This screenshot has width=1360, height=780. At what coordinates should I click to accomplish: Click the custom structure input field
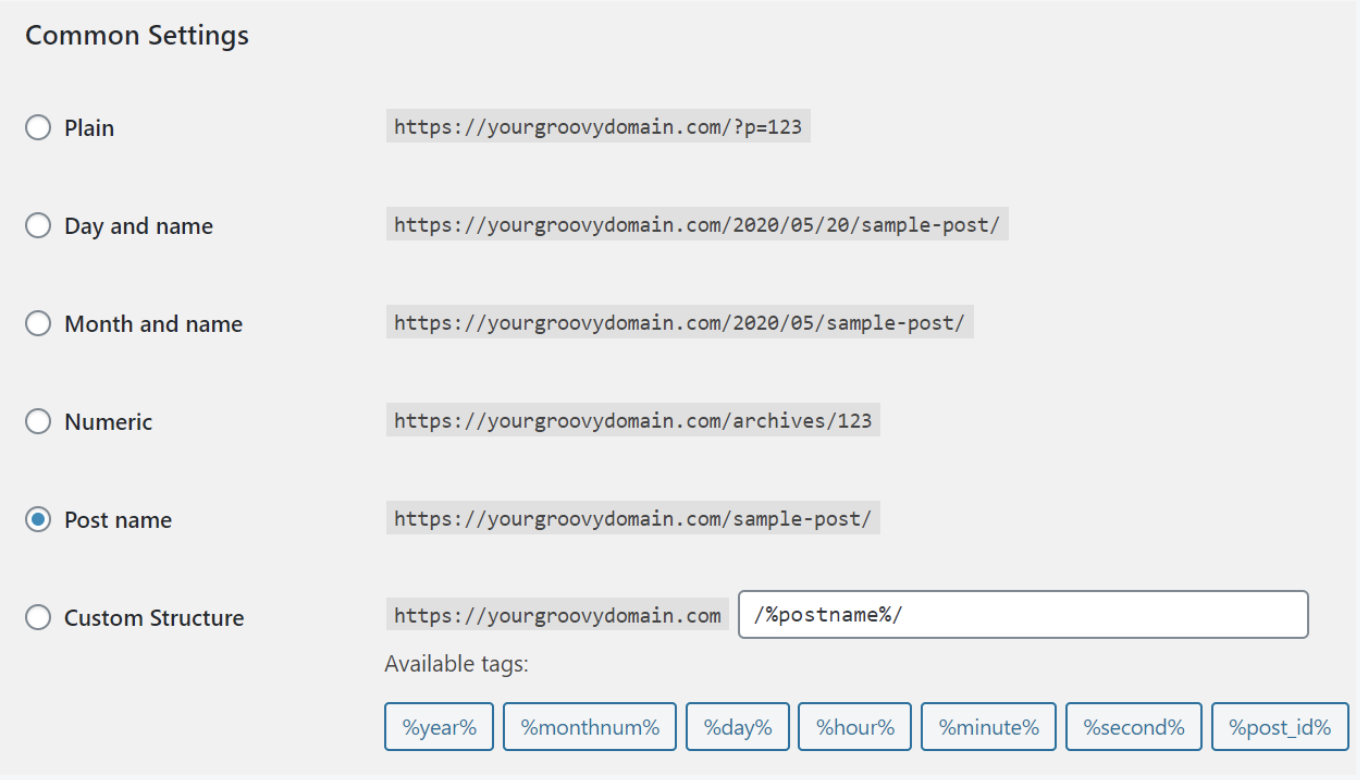[1023, 615]
